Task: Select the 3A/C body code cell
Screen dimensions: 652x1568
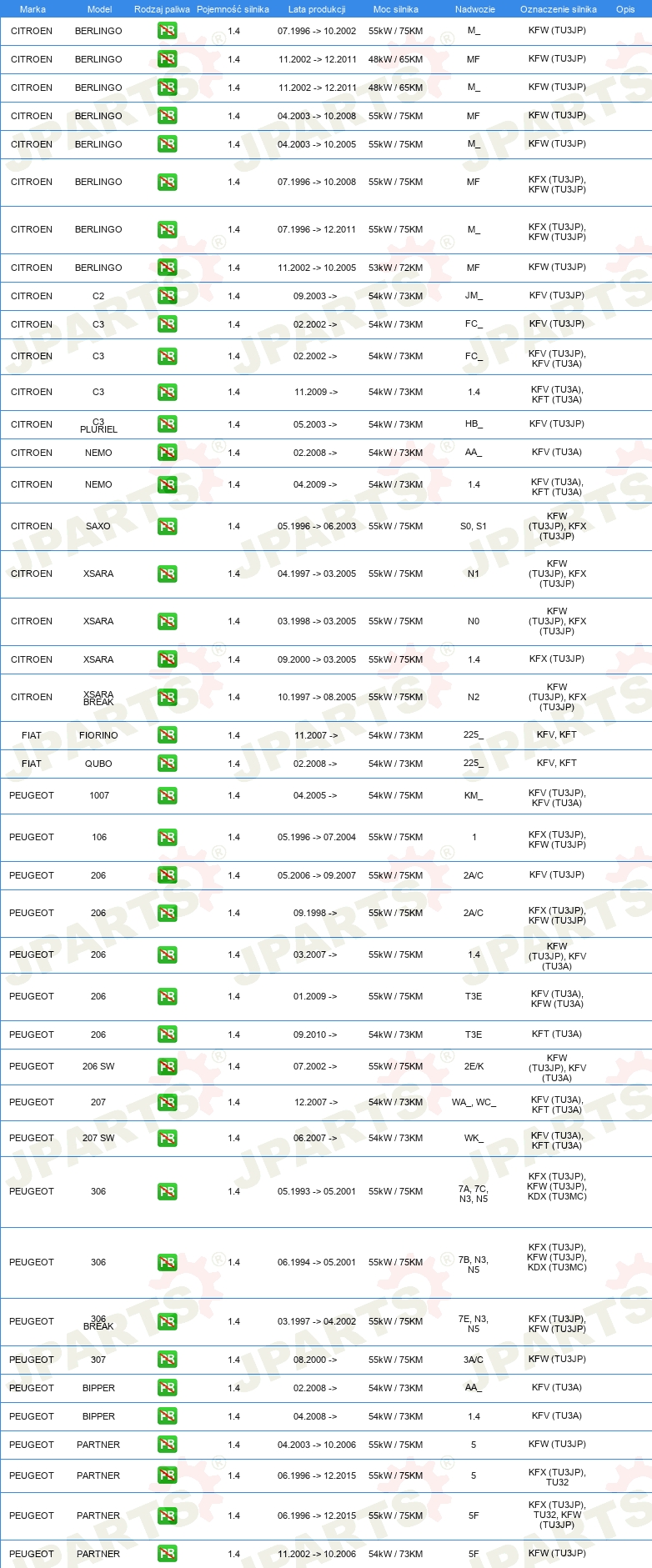Action: coord(474,1360)
